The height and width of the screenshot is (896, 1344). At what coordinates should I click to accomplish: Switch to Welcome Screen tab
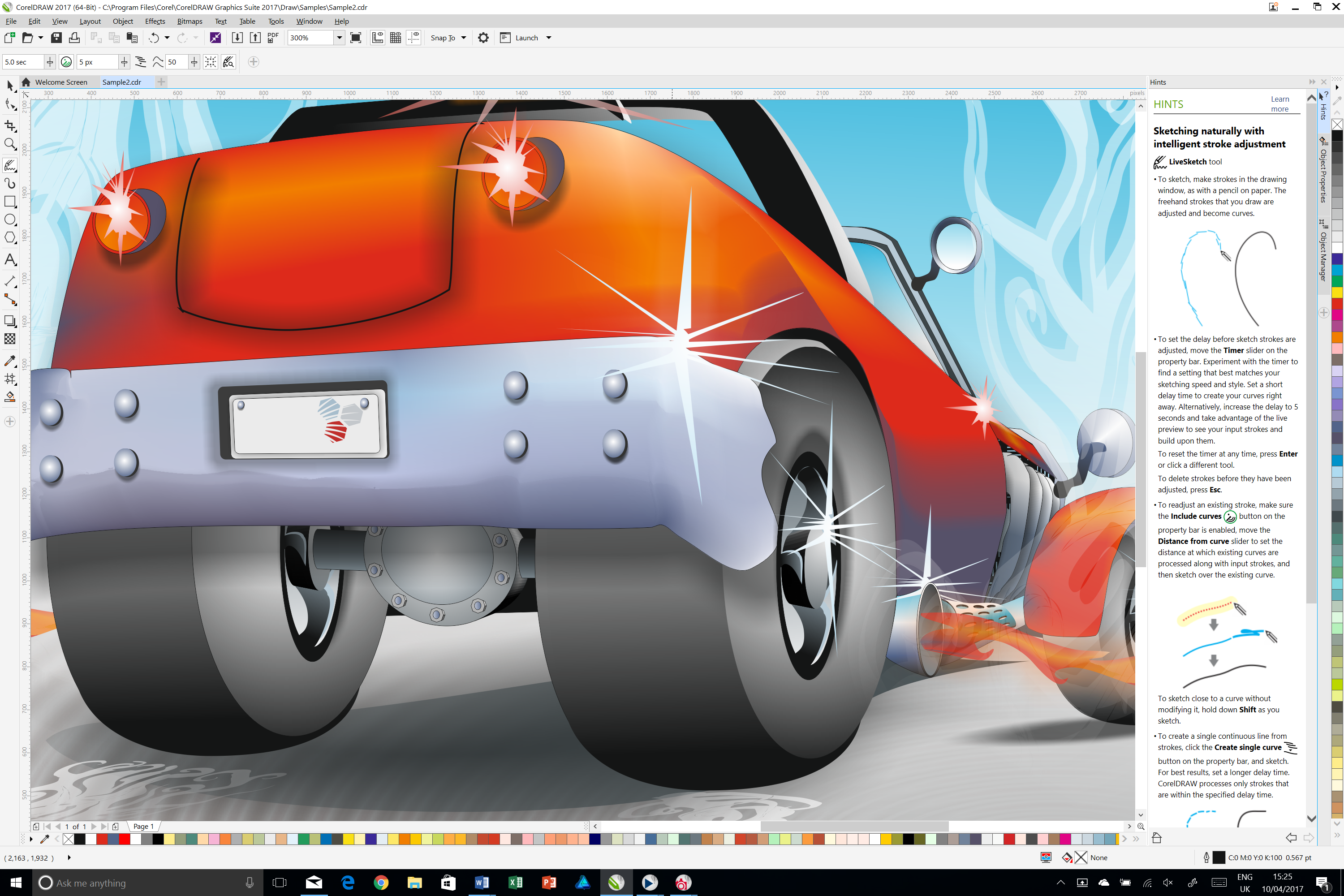pyautogui.click(x=61, y=82)
